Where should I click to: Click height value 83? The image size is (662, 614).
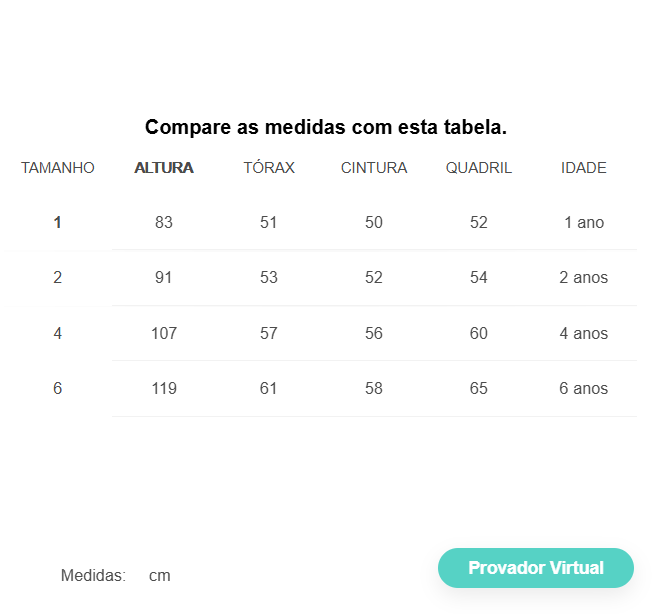coord(164,223)
